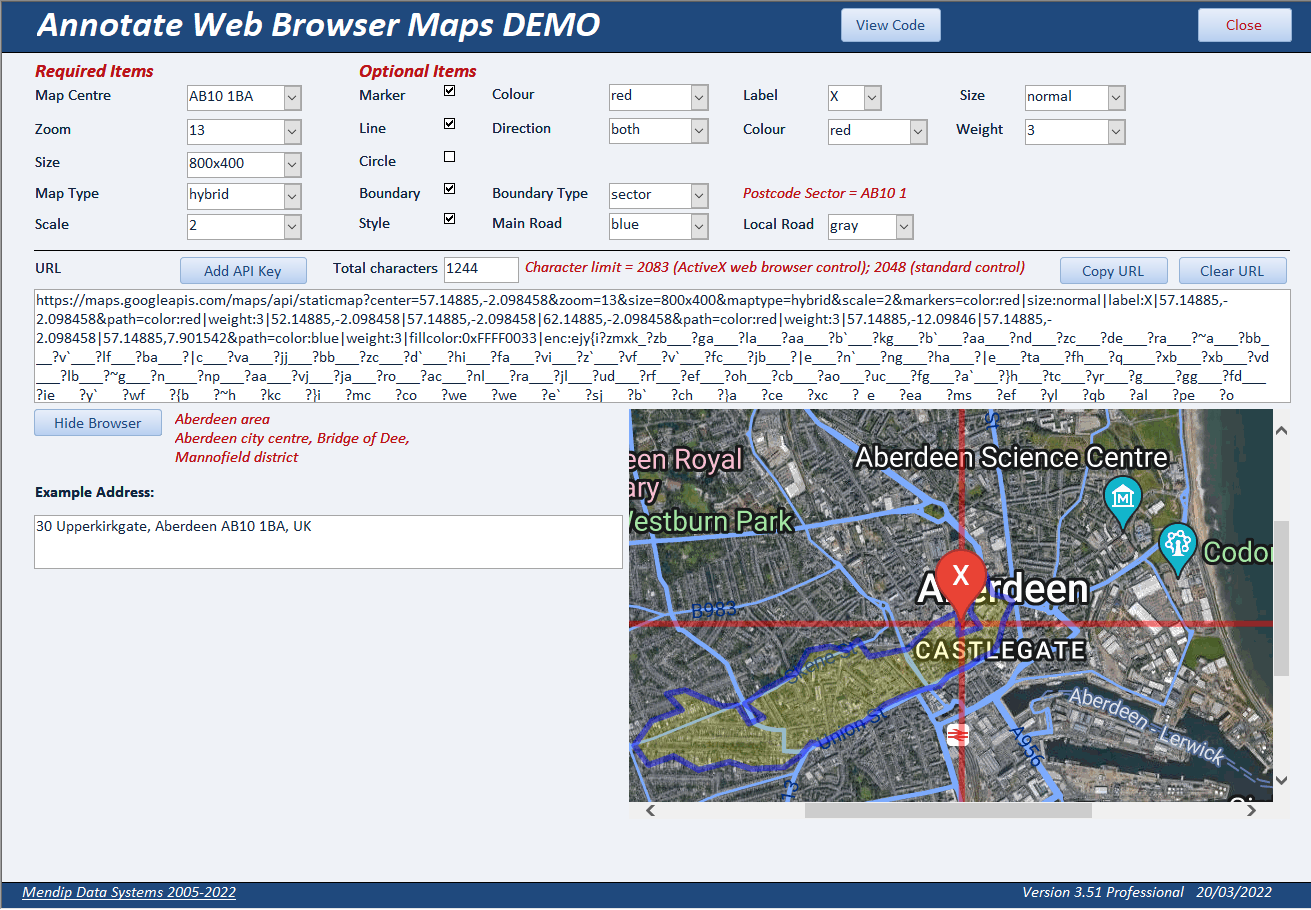
Task: Toggle the Marker checkbox
Action: (x=450, y=91)
